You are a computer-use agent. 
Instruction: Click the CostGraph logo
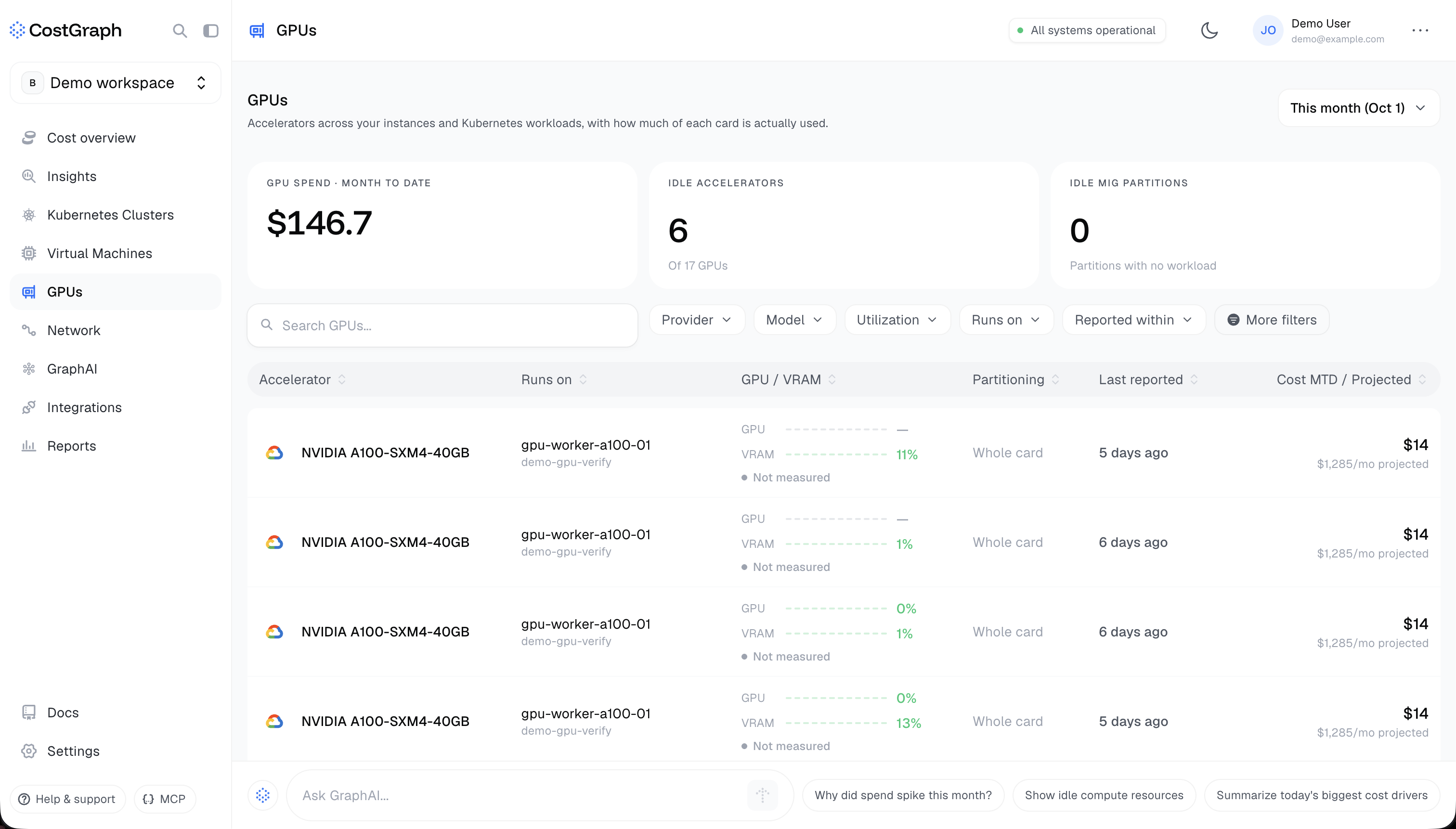[66, 31]
